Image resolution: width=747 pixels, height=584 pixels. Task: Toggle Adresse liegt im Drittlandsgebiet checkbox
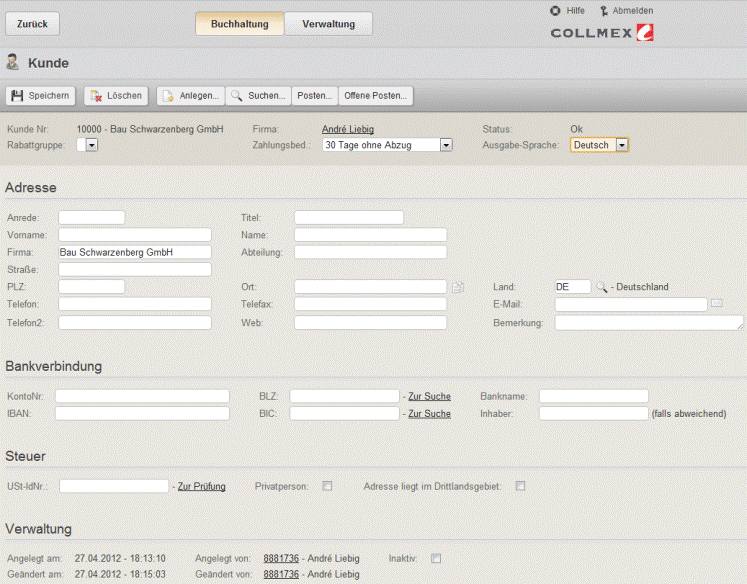pyautogui.click(x=520, y=486)
